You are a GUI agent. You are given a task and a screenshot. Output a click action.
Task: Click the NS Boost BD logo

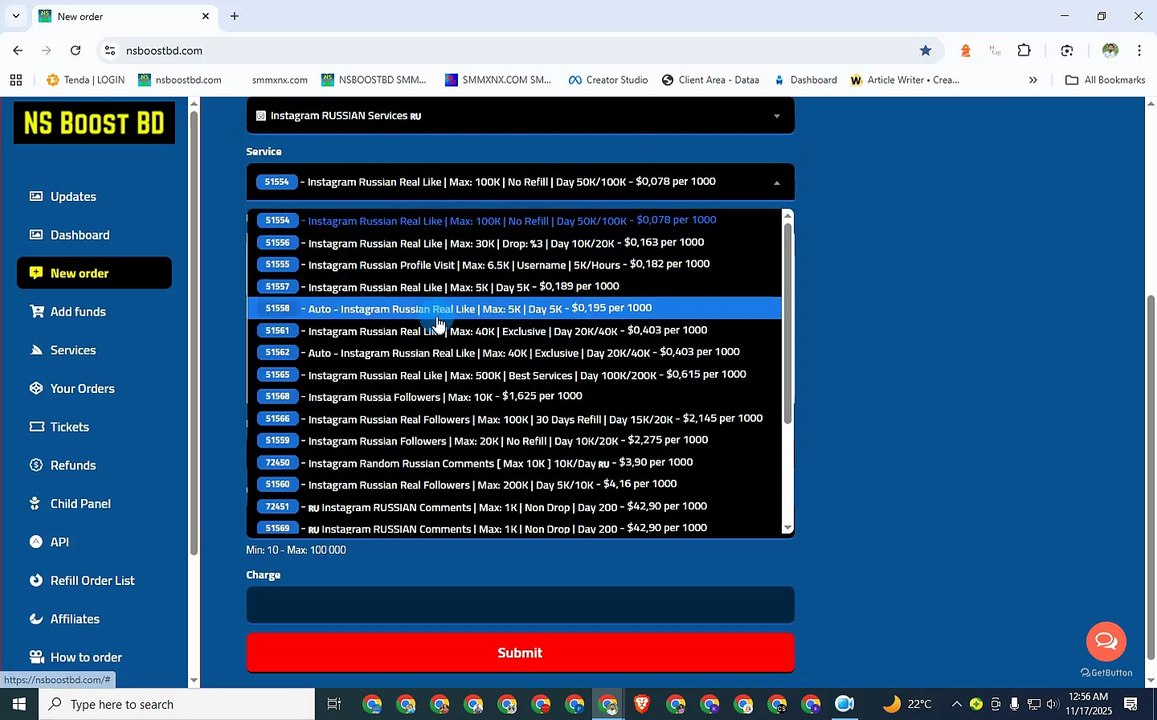[x=94, y=122]
